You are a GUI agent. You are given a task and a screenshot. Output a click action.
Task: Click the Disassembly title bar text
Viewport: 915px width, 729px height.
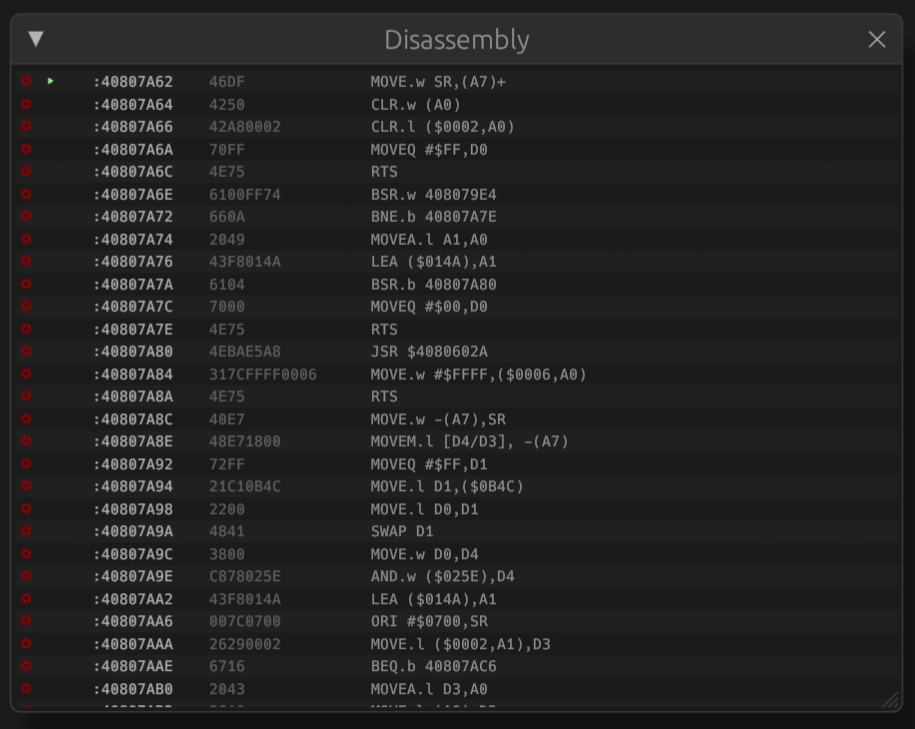[456, 40]
